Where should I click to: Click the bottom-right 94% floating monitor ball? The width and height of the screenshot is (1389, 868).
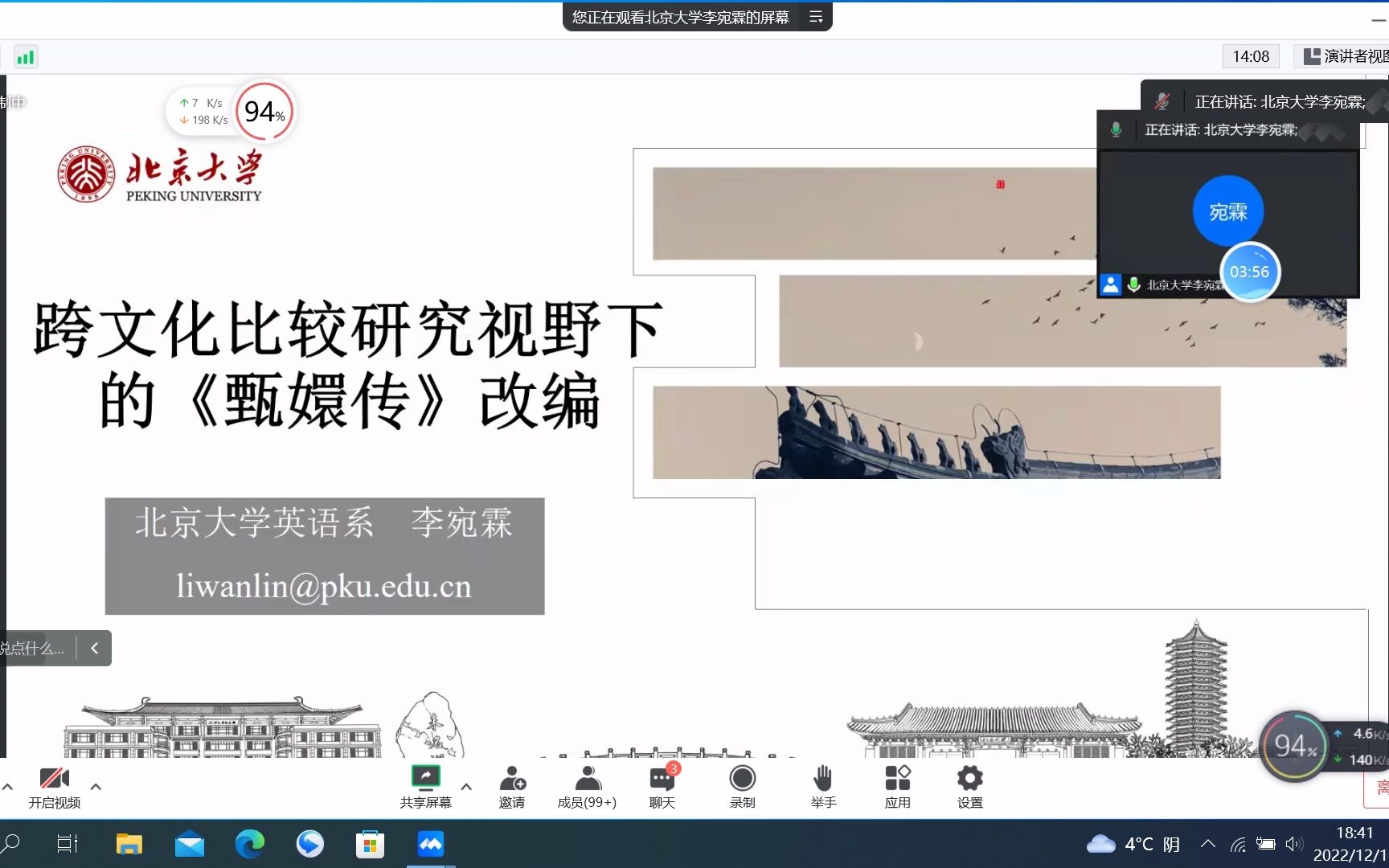point(1294,747)
